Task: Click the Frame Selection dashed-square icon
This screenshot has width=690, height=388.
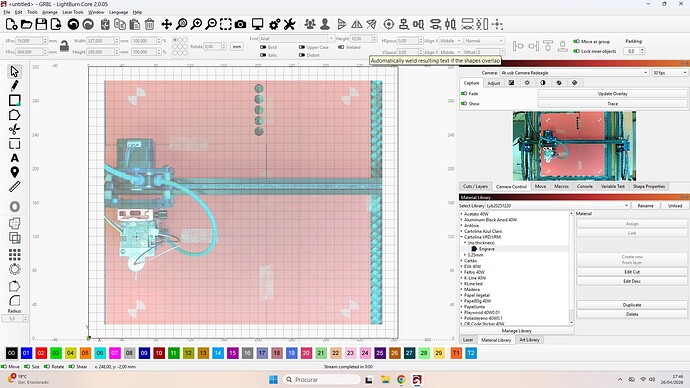Action: tap(226, 24)
